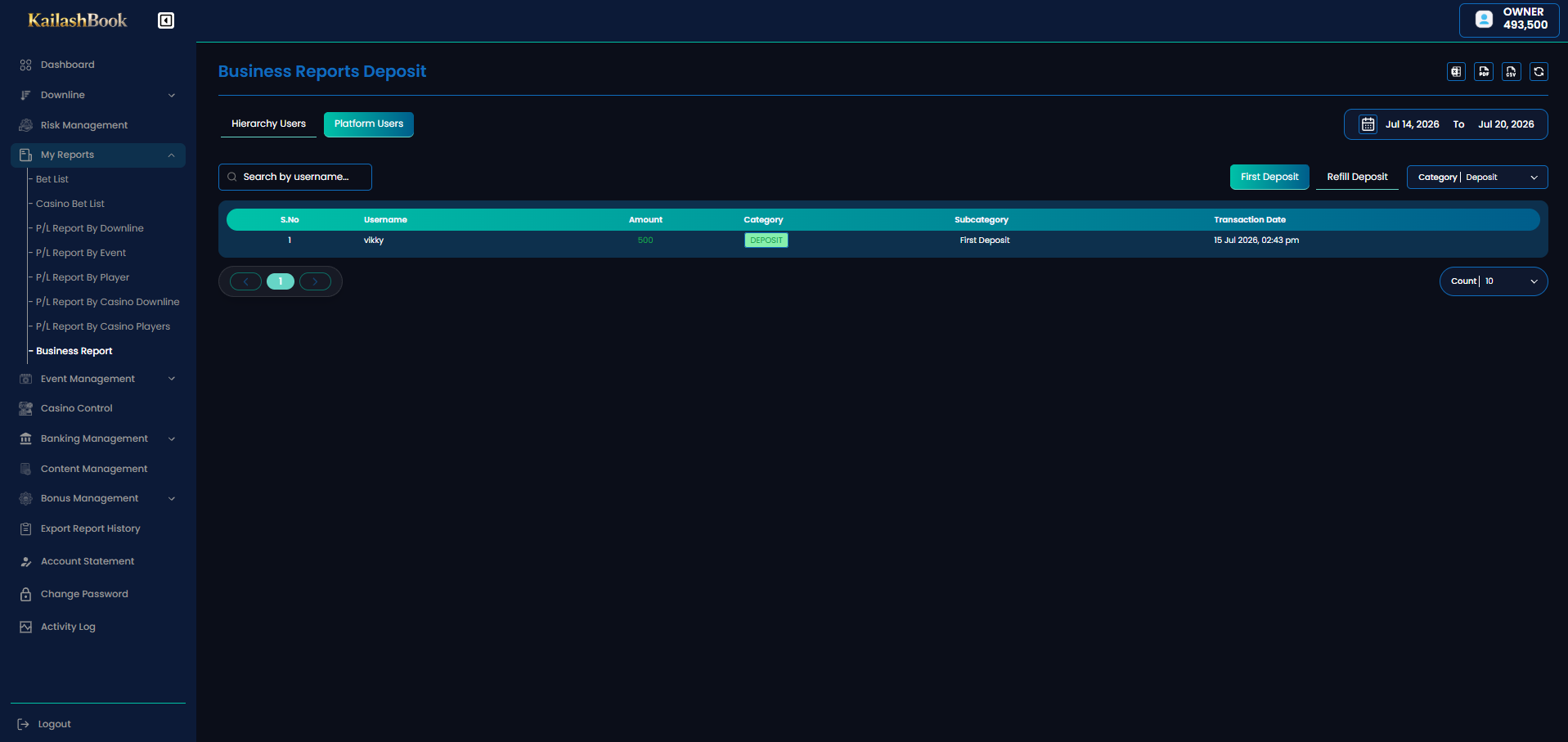Click the Dashboard grid icon

coord(25,65)
